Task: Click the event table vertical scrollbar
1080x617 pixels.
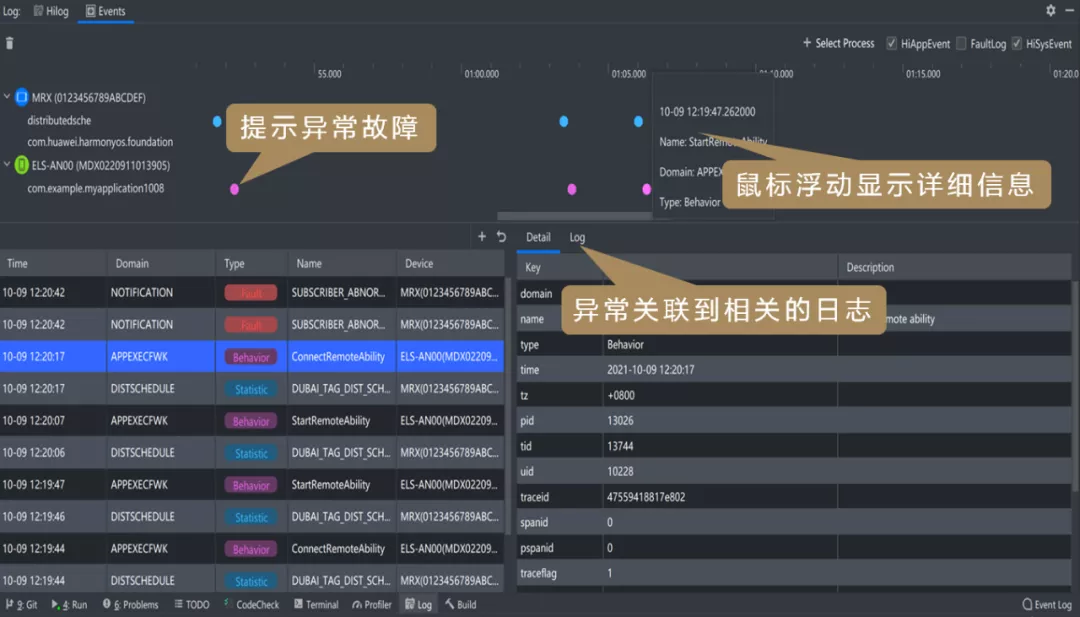Action: pos(509,406)
